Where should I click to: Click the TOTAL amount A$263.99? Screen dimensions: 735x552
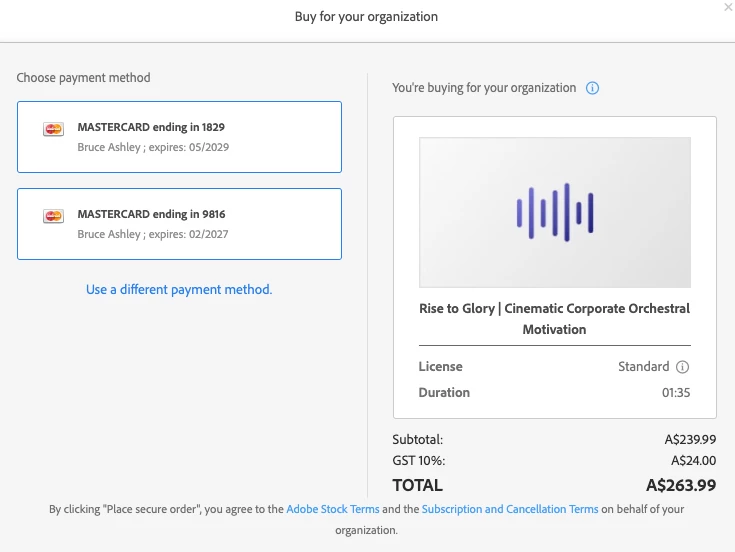[x=681, y=485]
